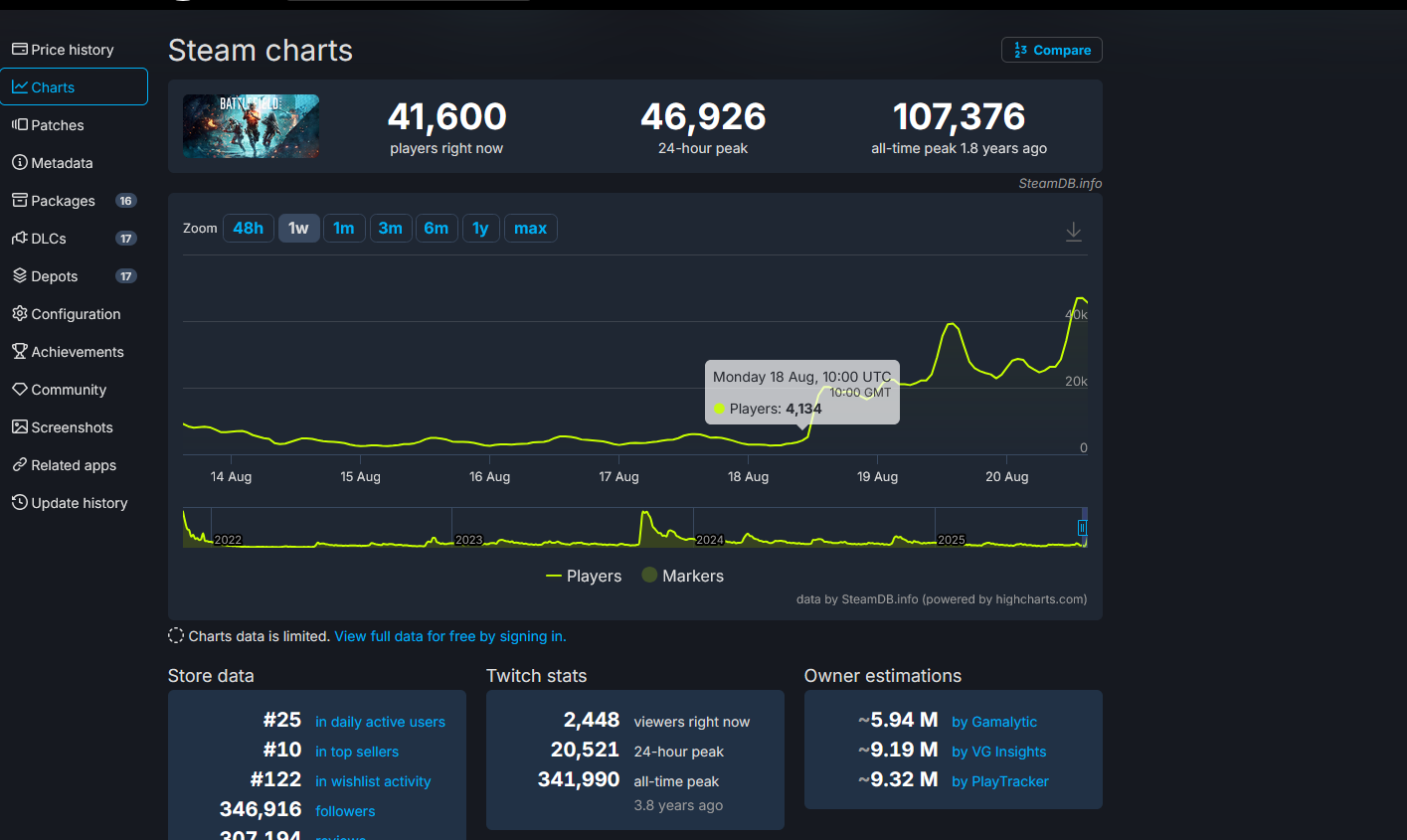Click "View full data for free by signing in"
Image resolution: width=1407 pixels, height=840 pixels.
[x=450, y=636]
